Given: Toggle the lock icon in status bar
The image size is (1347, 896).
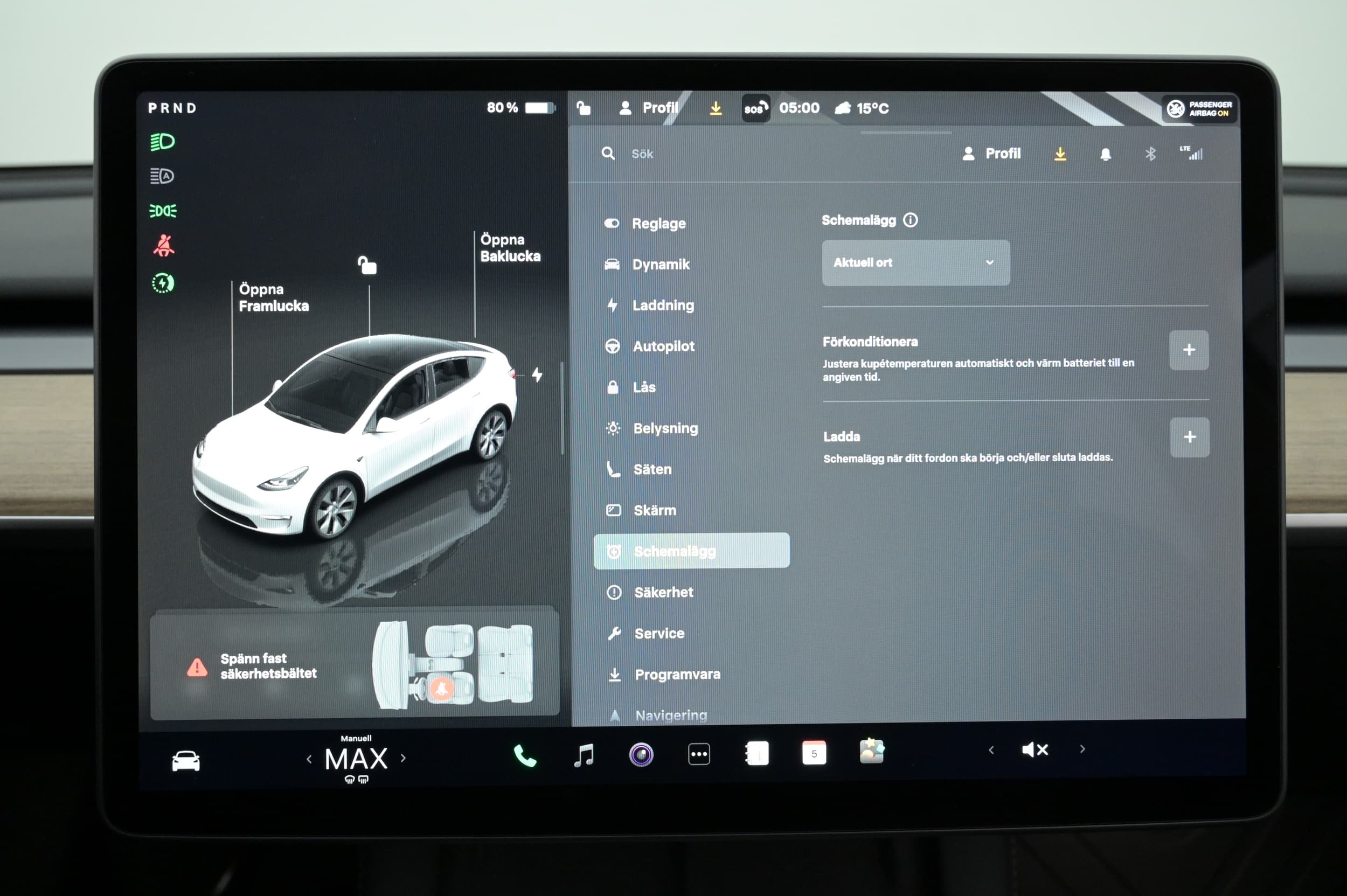Looking at the screenshot, I should click(583, 108).
